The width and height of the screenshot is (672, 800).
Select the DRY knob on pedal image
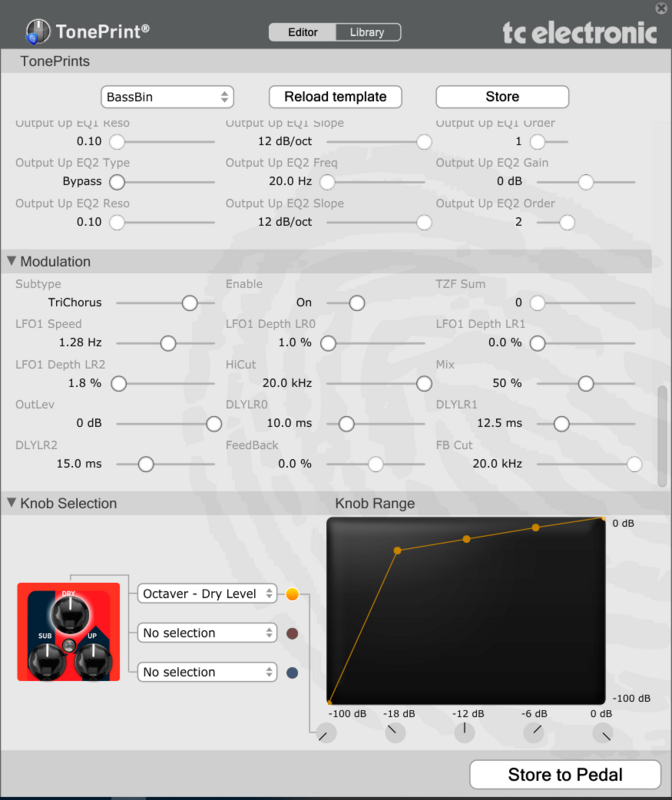pos(69,614)
